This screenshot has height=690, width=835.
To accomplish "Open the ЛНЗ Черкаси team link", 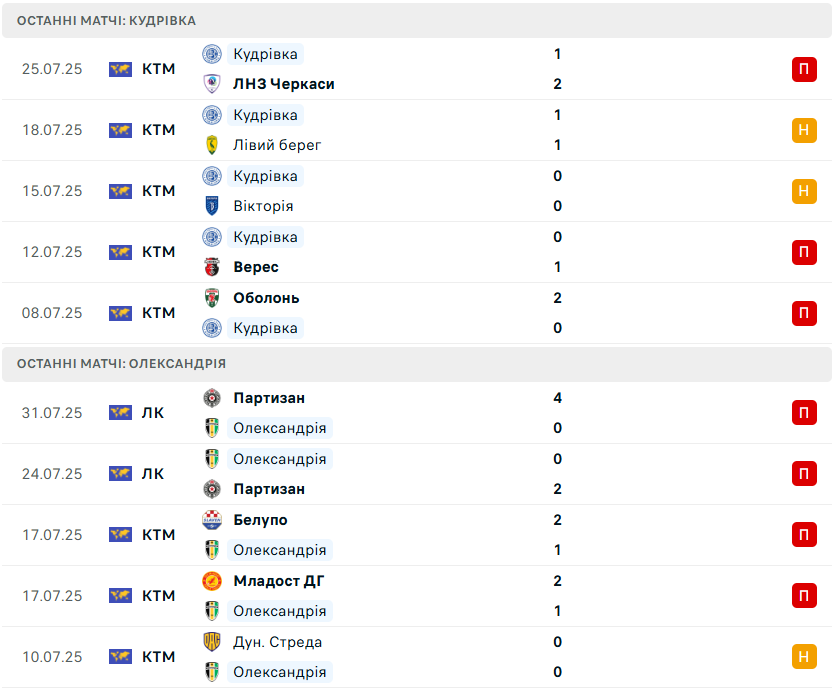I will point(283,84).
